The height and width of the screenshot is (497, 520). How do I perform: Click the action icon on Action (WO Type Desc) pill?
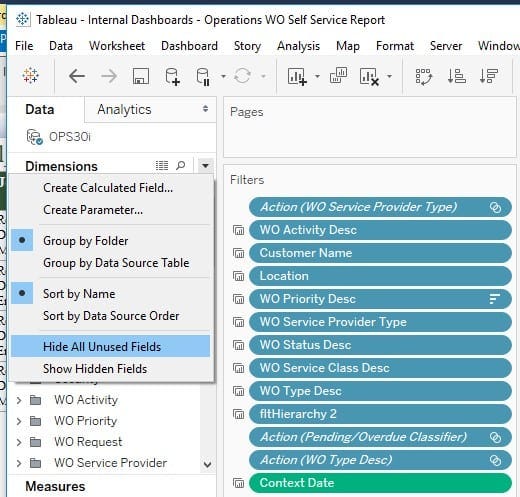pyautogui.click(x=495, y=460)
